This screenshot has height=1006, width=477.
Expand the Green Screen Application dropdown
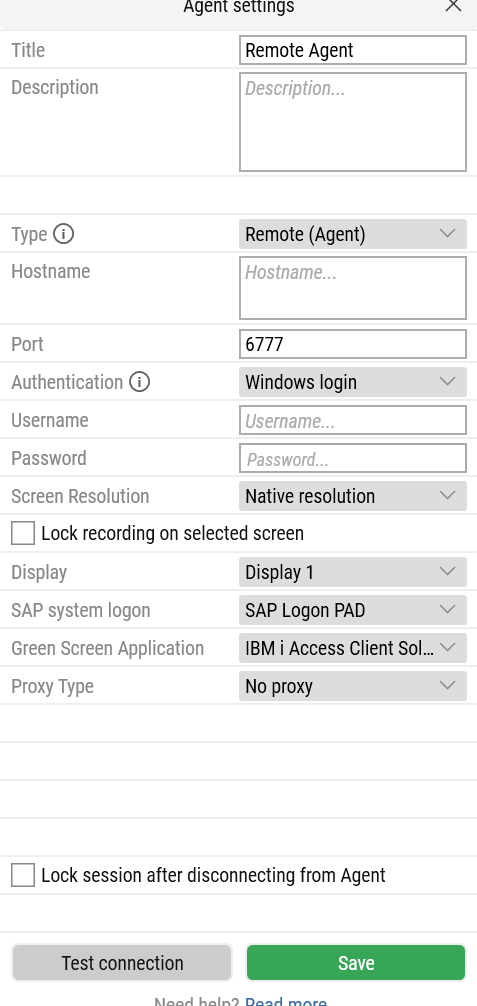[x=352, y=648]
